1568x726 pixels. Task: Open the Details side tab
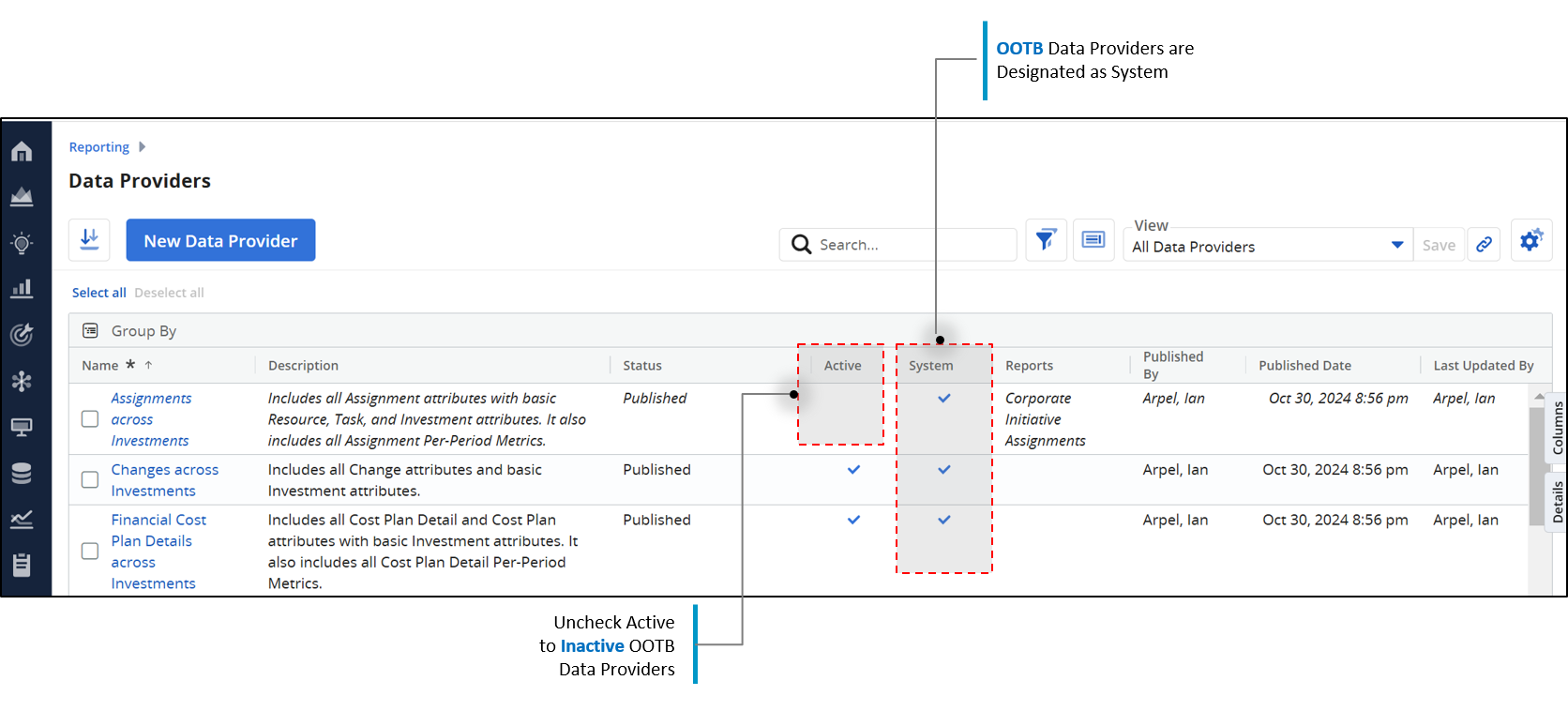point(1557,502)
